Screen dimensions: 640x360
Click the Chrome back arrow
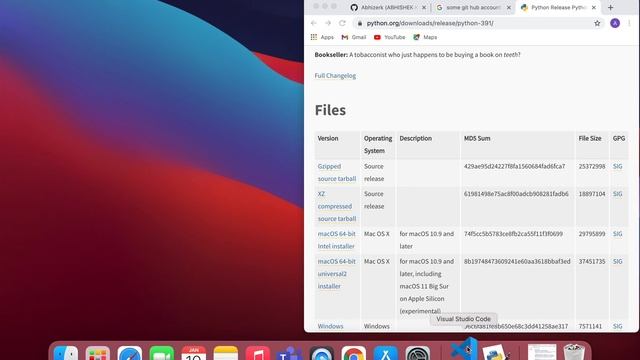click(313, 23)
